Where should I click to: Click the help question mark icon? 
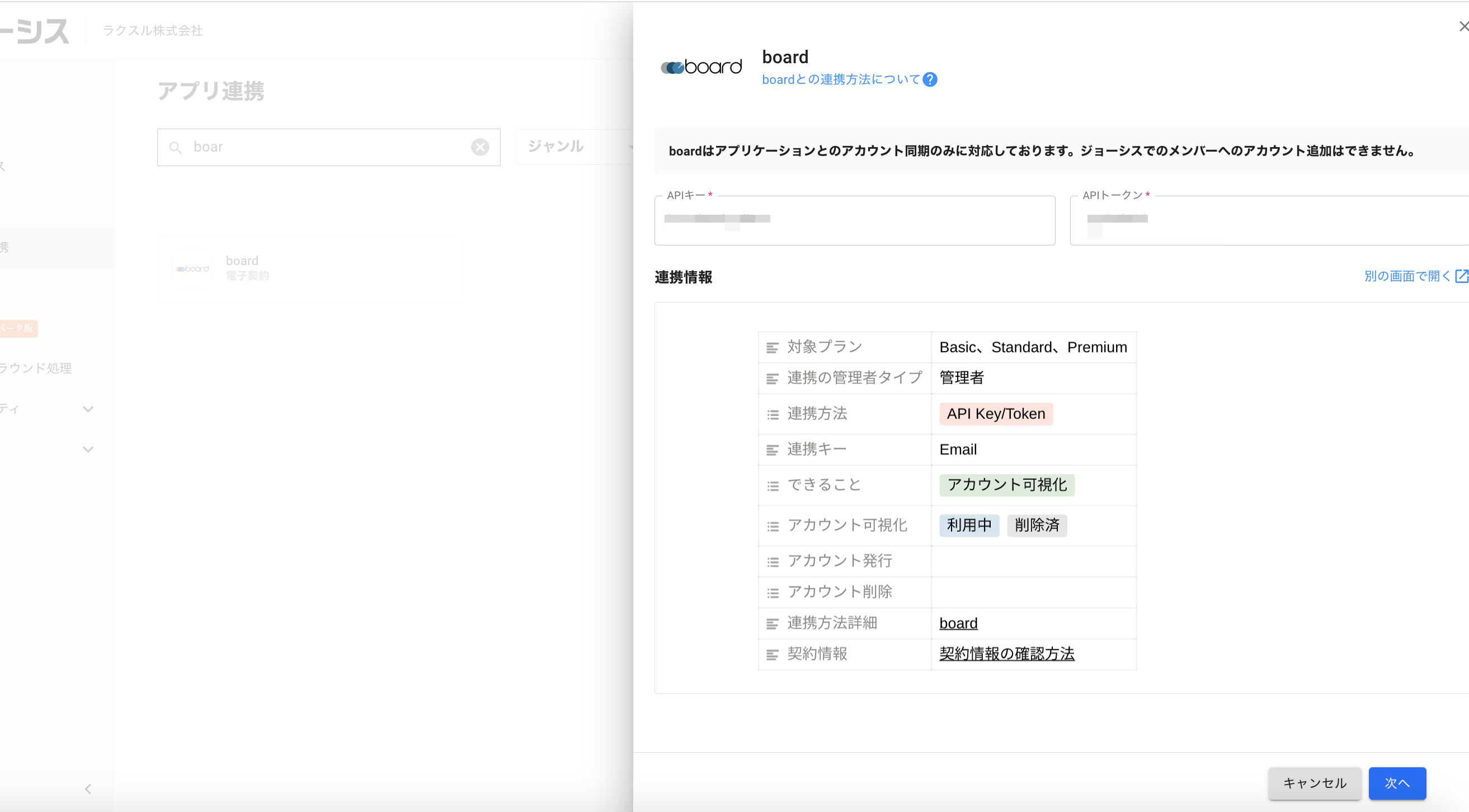pyautogui.click(x=930, y=79)
